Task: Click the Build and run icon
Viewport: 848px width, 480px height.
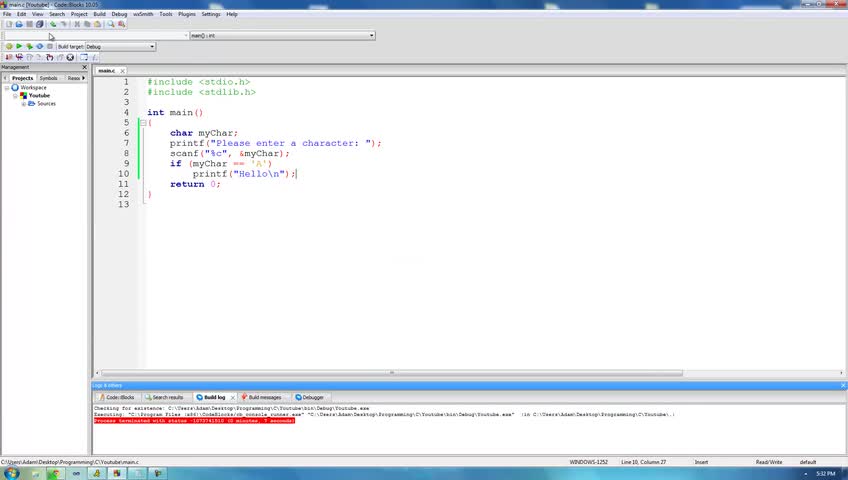Action: tap(29, 46)
